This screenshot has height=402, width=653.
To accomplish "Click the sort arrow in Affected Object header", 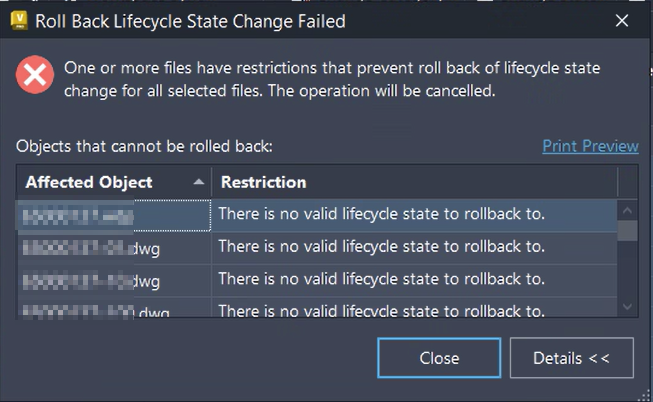I will 198,182.
